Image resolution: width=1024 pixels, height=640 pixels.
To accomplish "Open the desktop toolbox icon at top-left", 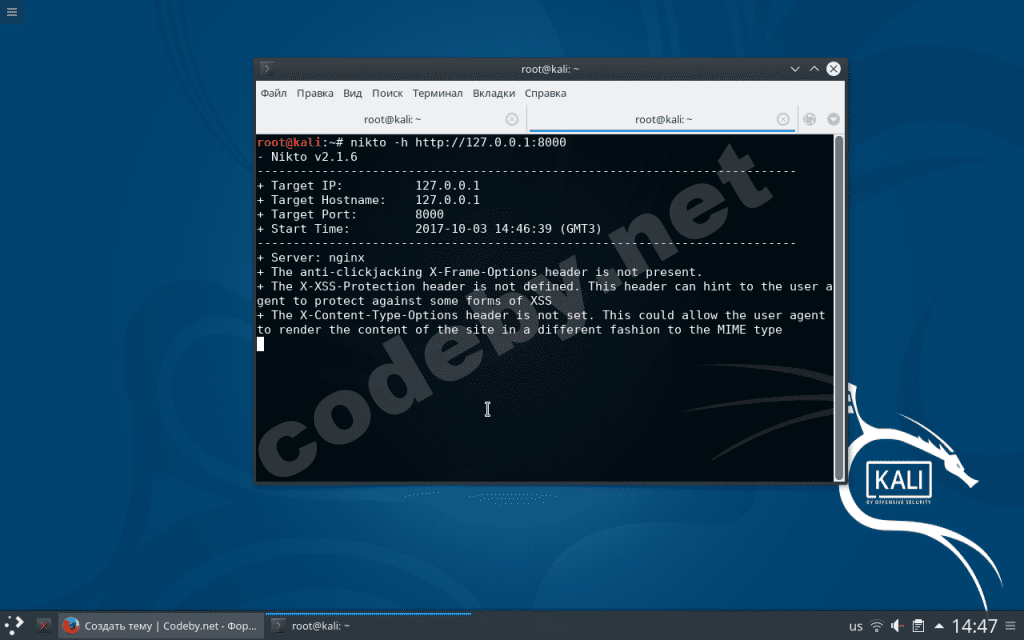I will point(12,11).
